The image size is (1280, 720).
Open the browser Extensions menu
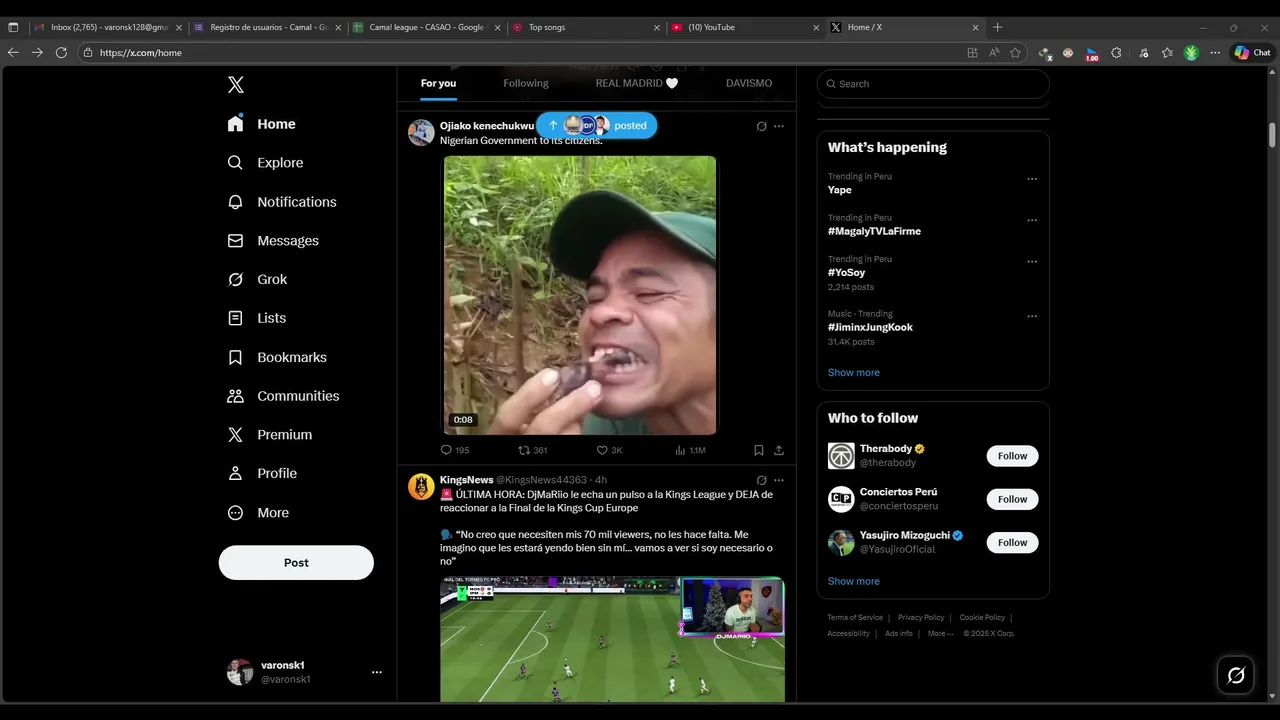1117,52
